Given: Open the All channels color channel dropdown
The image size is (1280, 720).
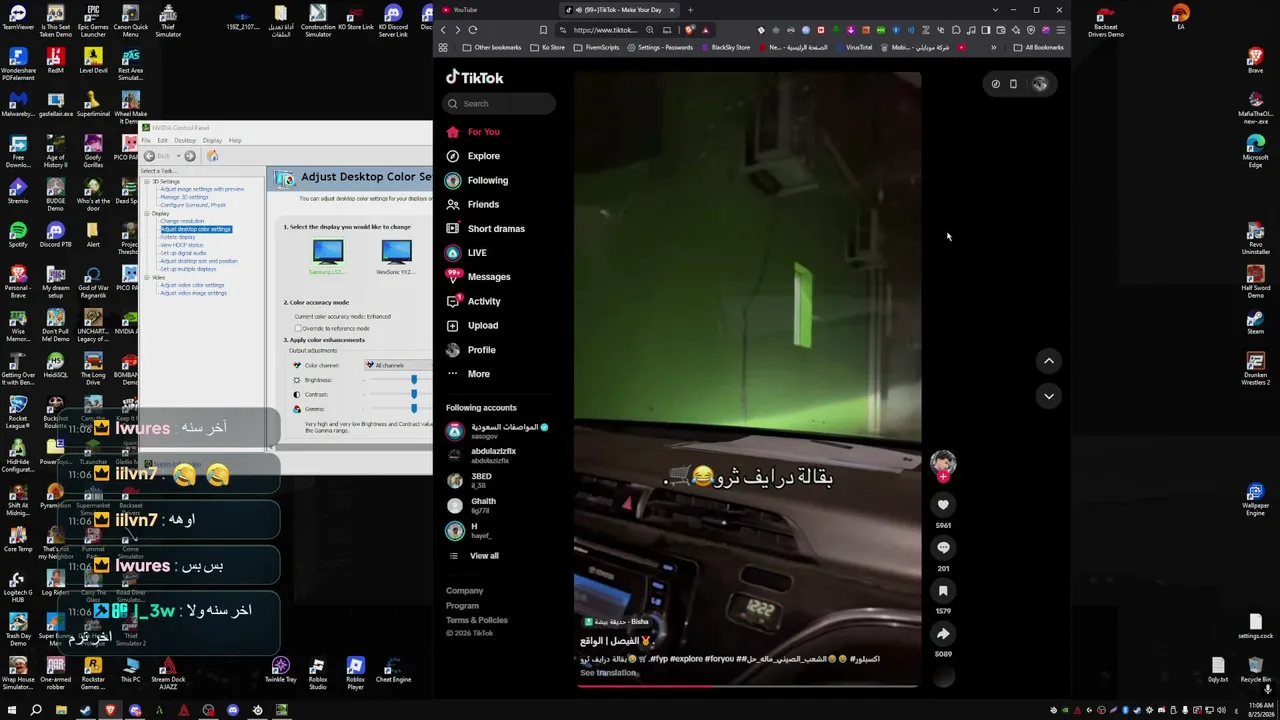Looking at the screenshot, I should pos(399,365).
